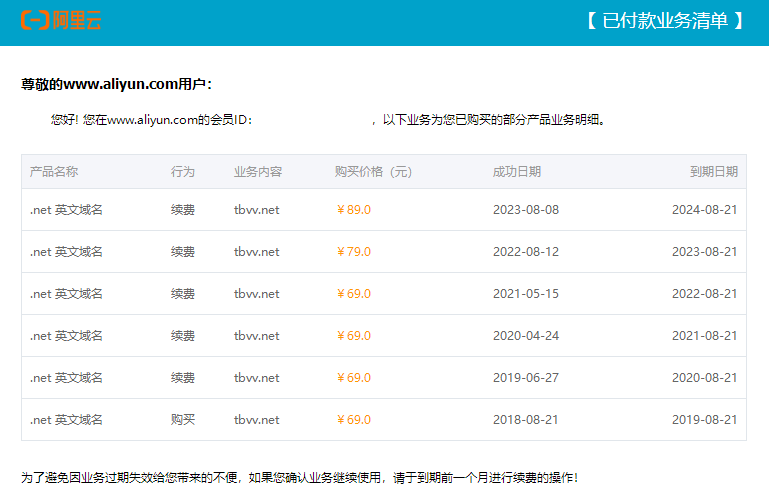The width and height of the screenshot is (769, 498).
Task: Click the 2019-06-27 success date
Action: point(526,378)
